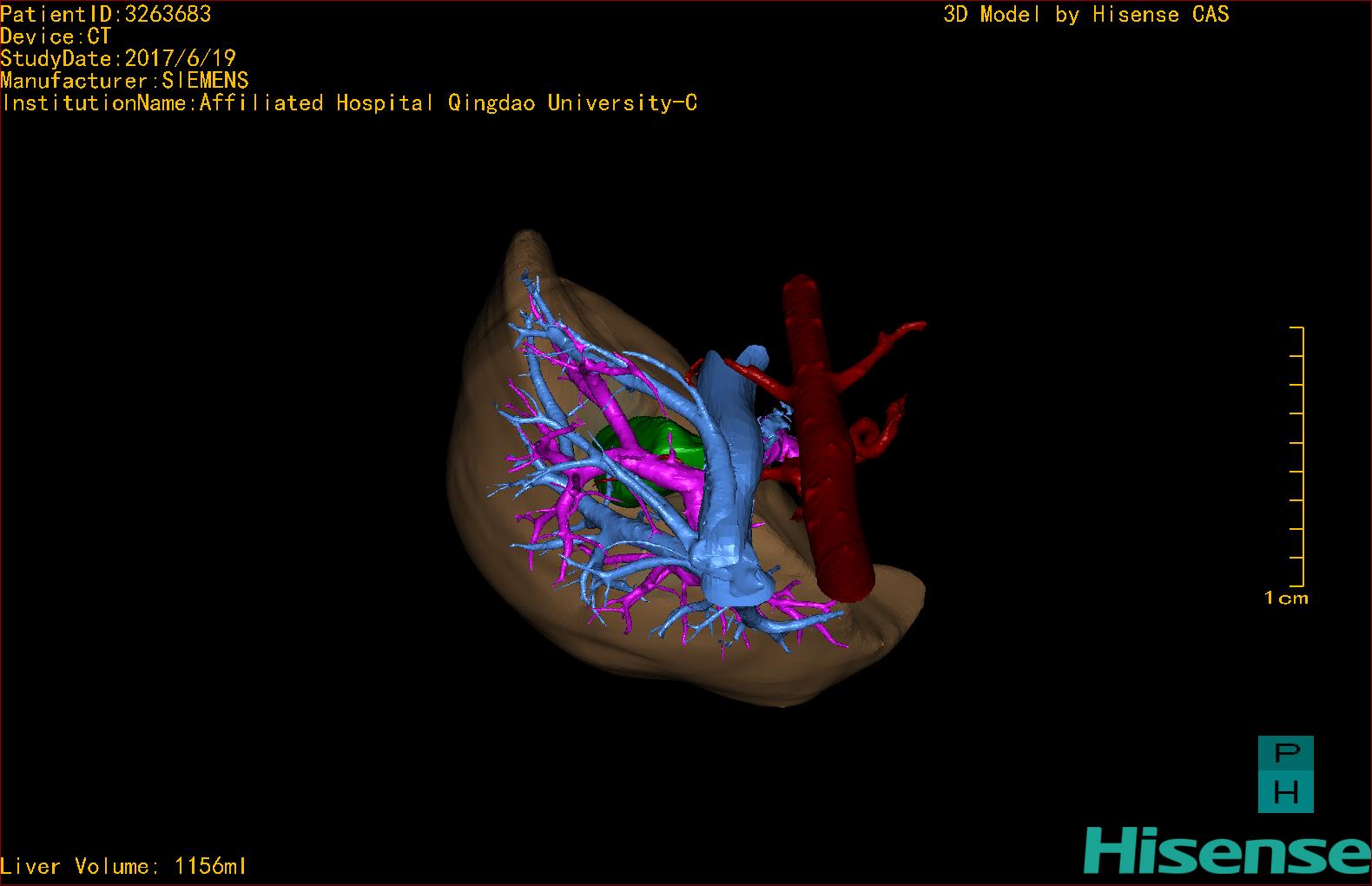Click the 3D Model by Hisense CAS title
This screenshot has width=1372, height=886.
coord(1085,14)
